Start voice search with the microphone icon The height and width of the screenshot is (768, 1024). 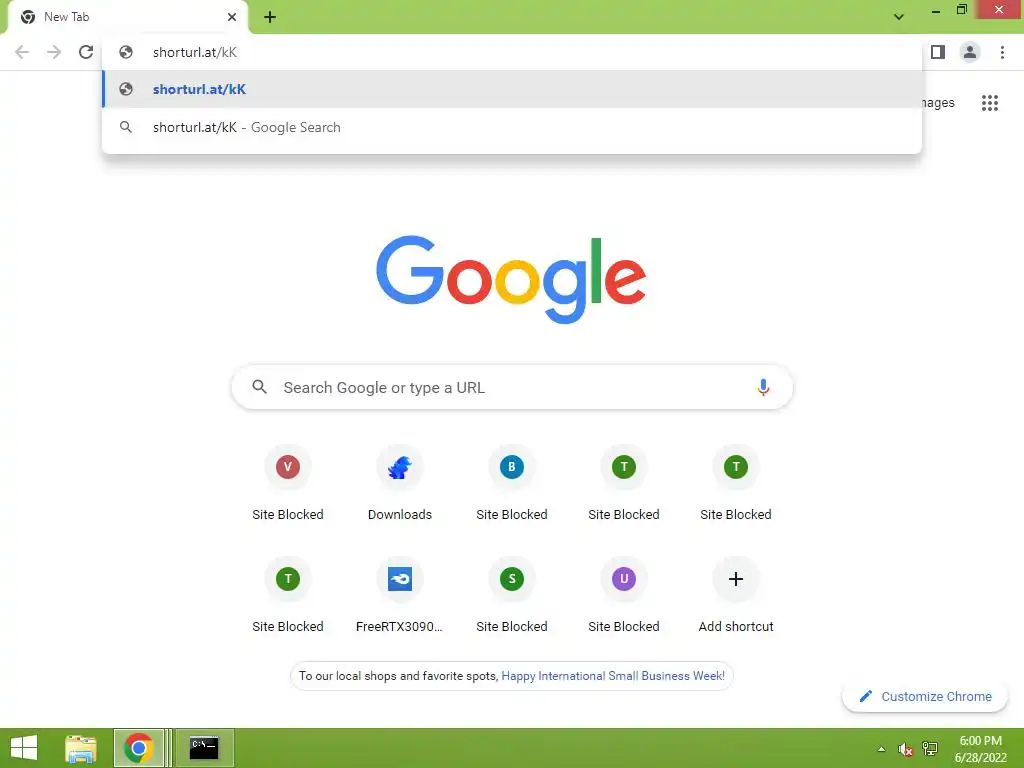pyautogui.click(x=763, y=387)
